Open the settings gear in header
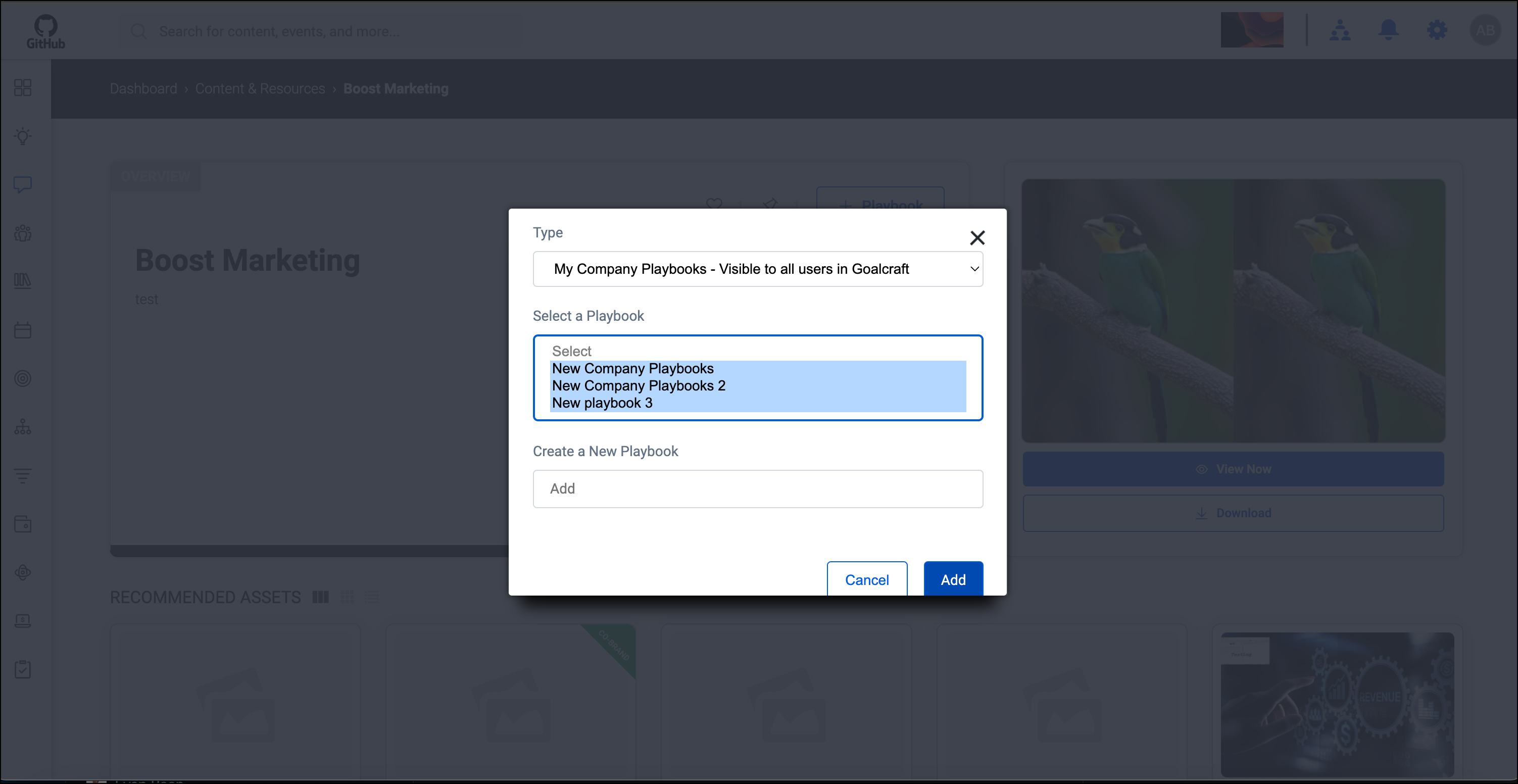Viewport: 1518px width, 784px height. tap(1437, 30)
